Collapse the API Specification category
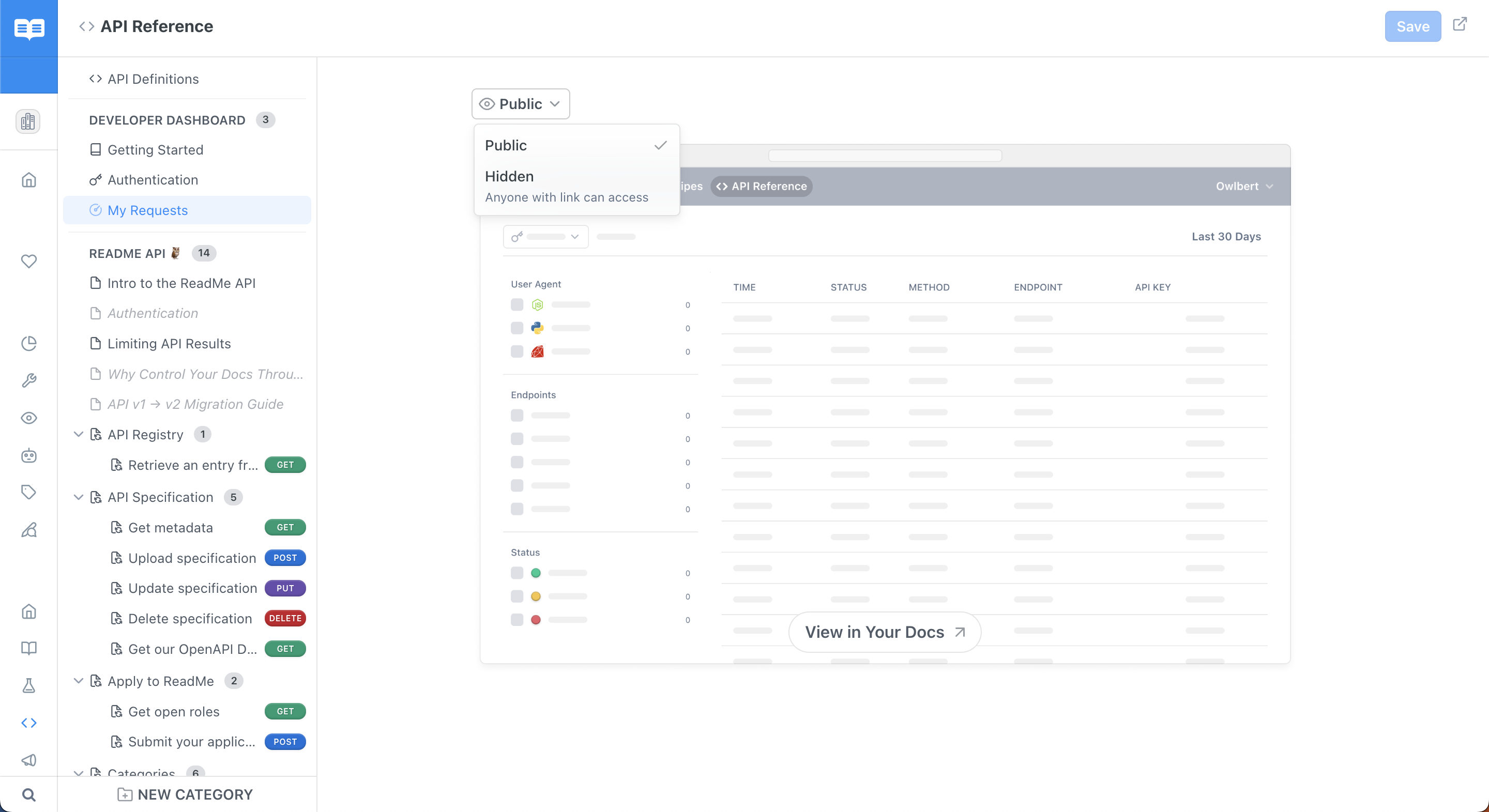1489x812 pixels. tap(79, 497)
